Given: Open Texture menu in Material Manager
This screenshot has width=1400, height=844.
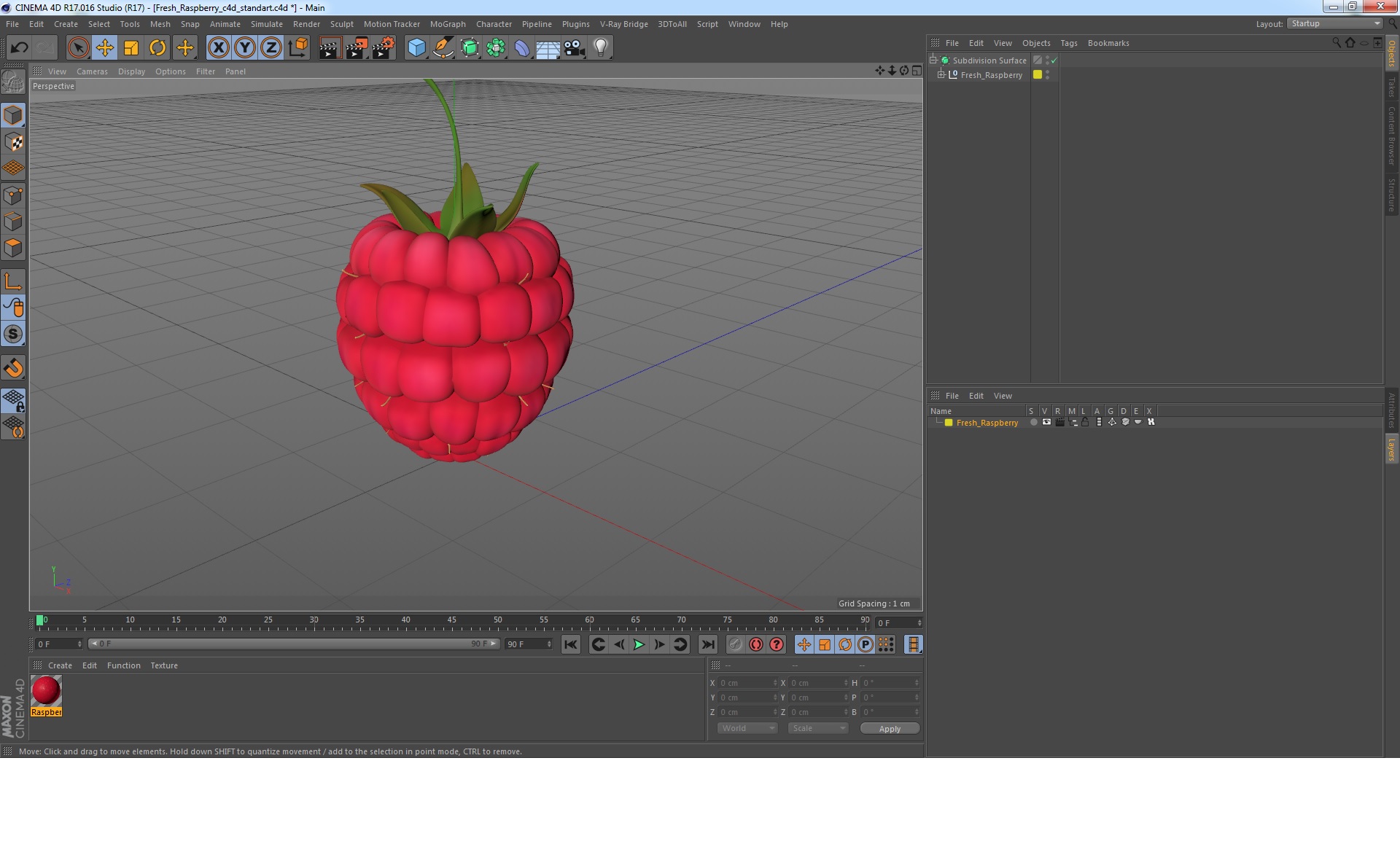Looking at the screenshot, I should pos(164,665).
